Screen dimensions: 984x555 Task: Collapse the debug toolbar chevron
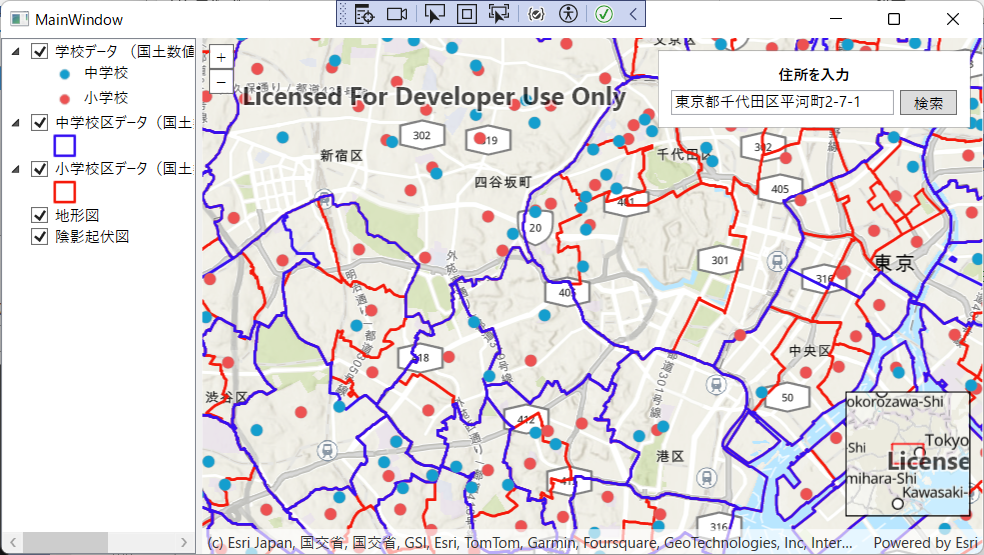633,14
